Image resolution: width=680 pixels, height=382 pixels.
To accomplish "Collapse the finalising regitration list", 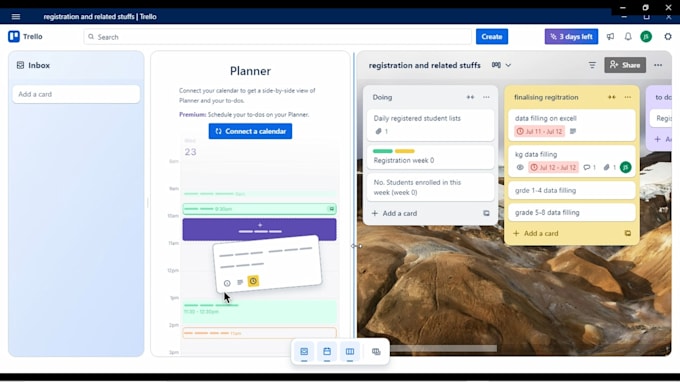I will pos(611,97).
